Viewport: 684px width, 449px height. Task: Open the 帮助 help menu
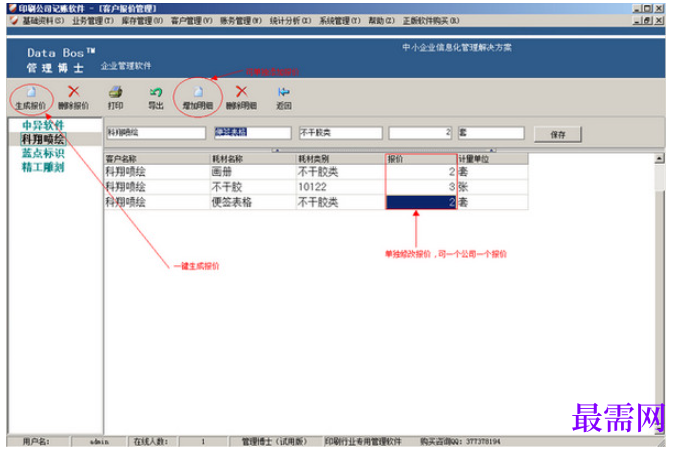tap(382, 21)
